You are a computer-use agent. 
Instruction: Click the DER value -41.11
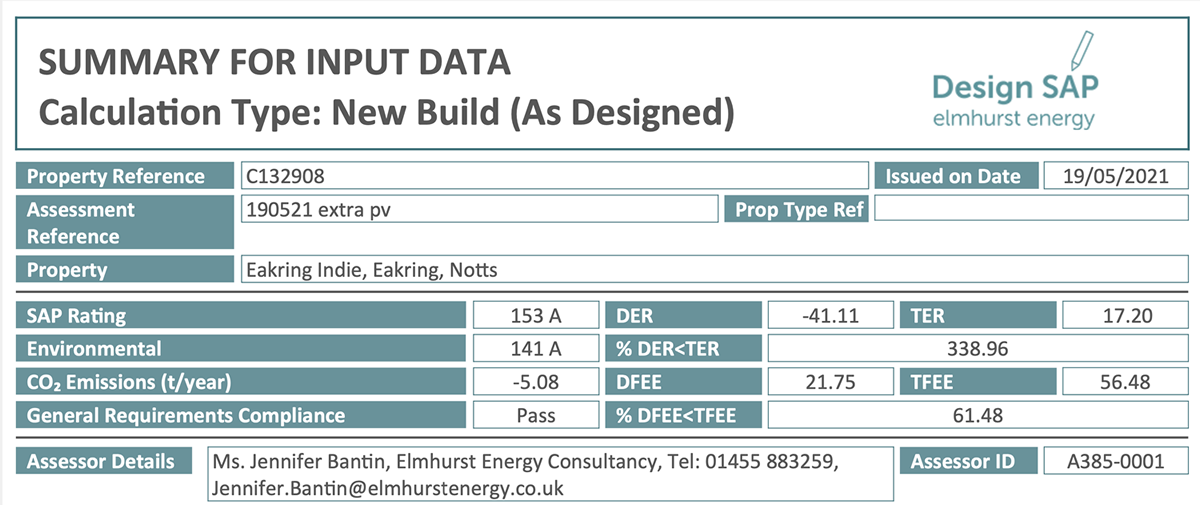point(829,316)
